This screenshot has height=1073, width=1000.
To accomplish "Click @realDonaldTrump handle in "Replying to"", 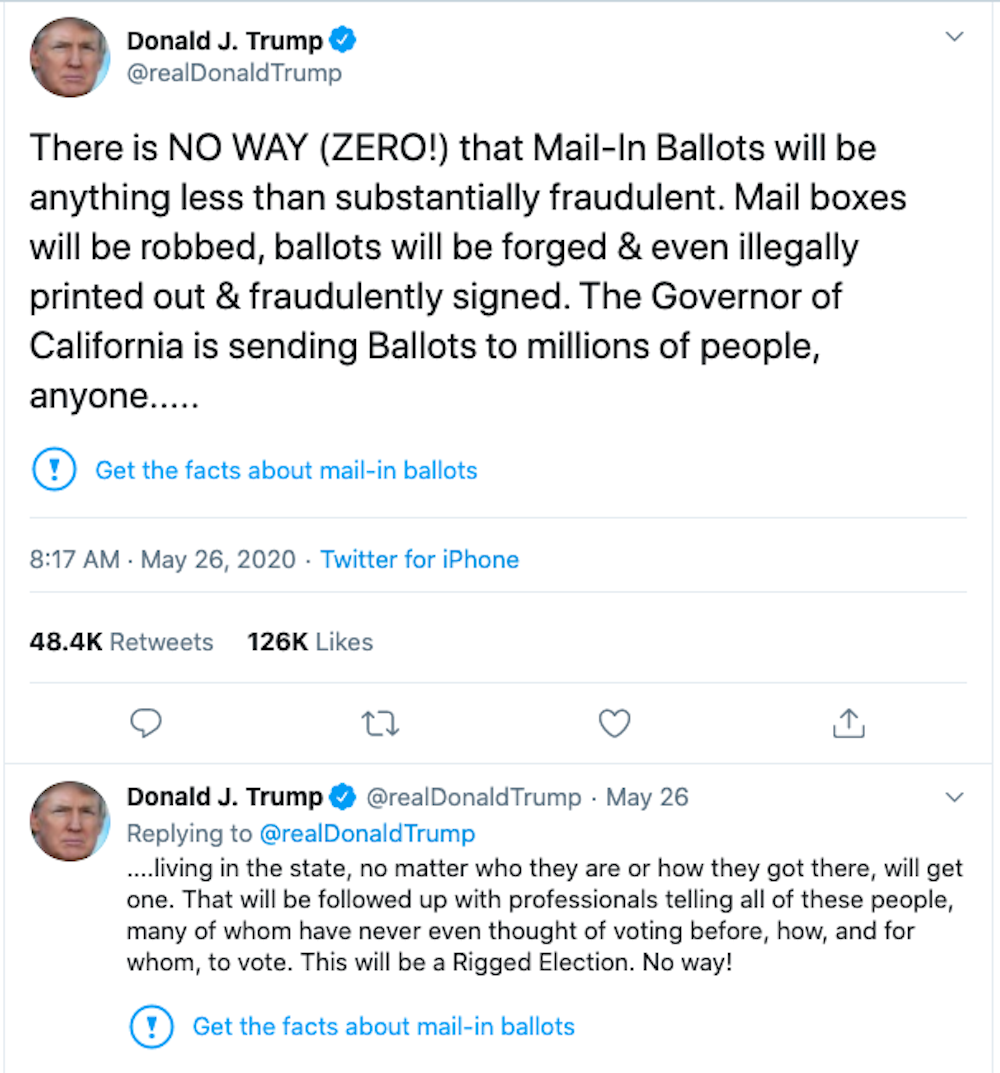I will 367,833.
